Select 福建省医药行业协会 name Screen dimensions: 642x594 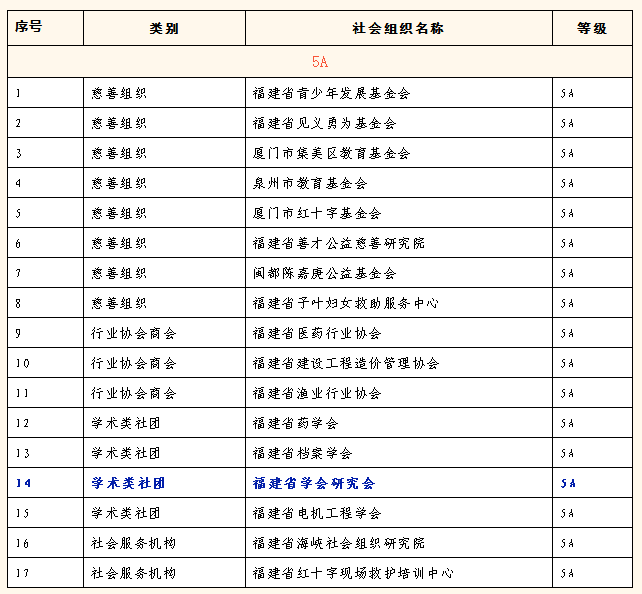tap(317, 333)
